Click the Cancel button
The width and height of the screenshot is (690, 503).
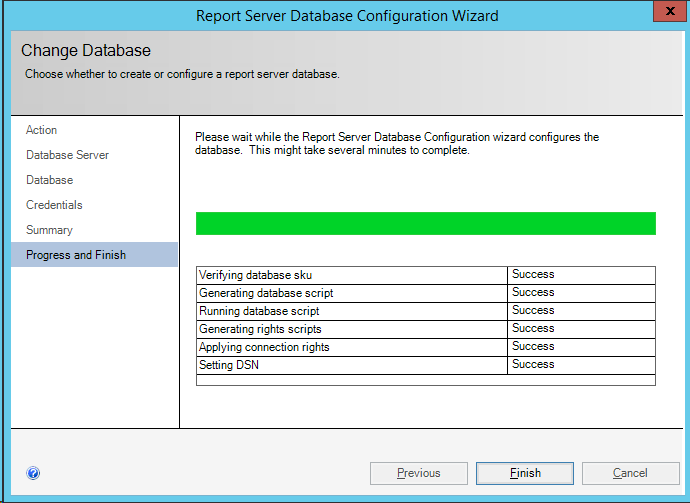point(630,473)
